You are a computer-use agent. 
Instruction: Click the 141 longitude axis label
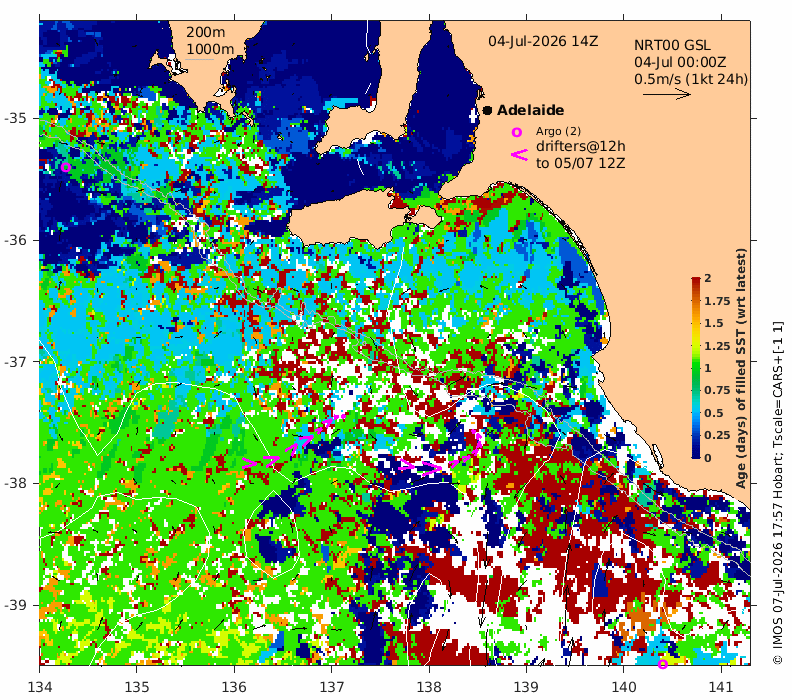(x=721, y=687)
